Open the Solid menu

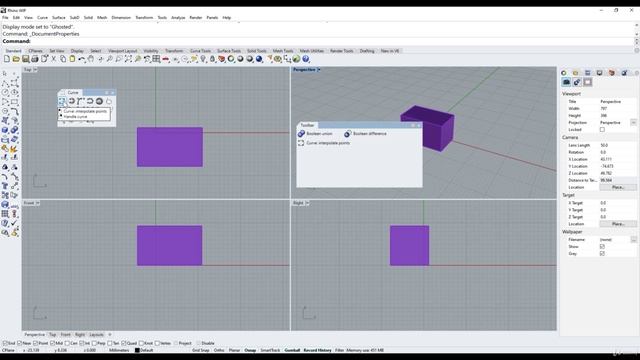point(88,18)
